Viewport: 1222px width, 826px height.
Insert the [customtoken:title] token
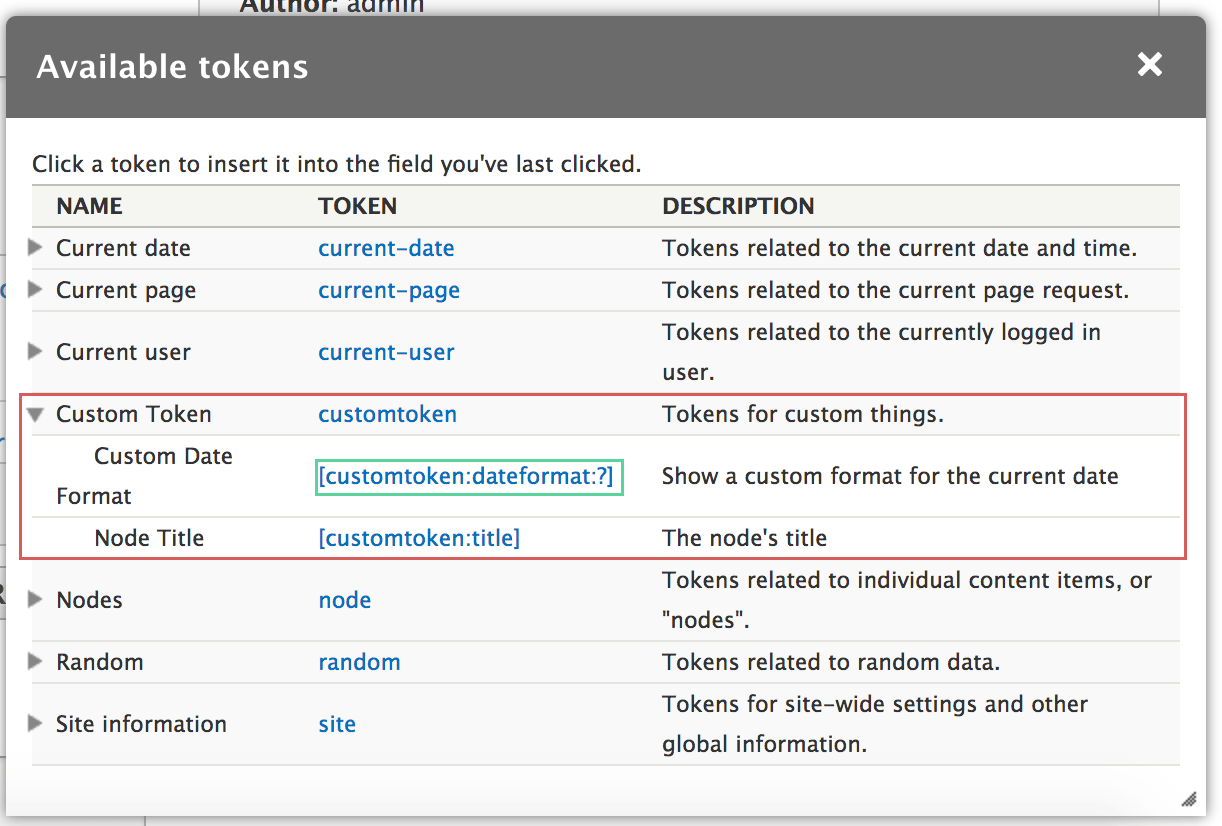tap(419, 538)
